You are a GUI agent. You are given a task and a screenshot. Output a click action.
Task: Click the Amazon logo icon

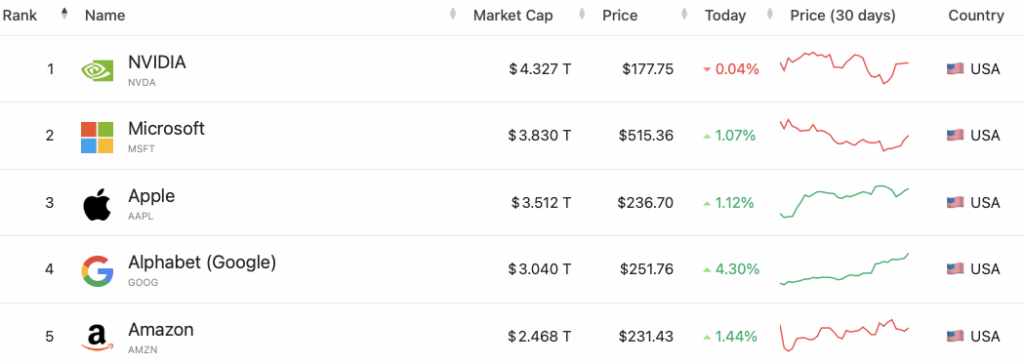click(97, 338)
